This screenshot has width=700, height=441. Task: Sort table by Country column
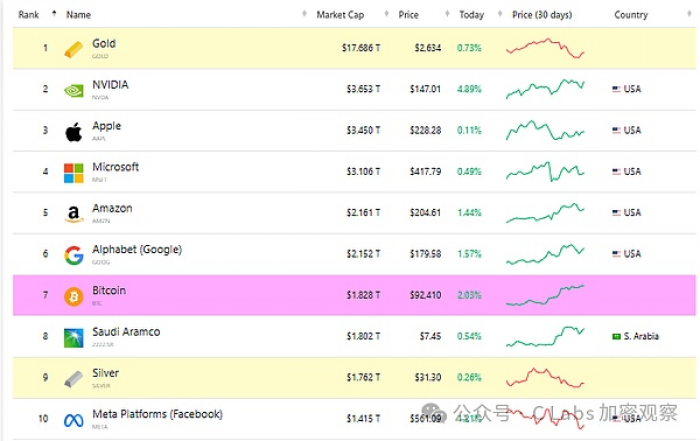631,15
